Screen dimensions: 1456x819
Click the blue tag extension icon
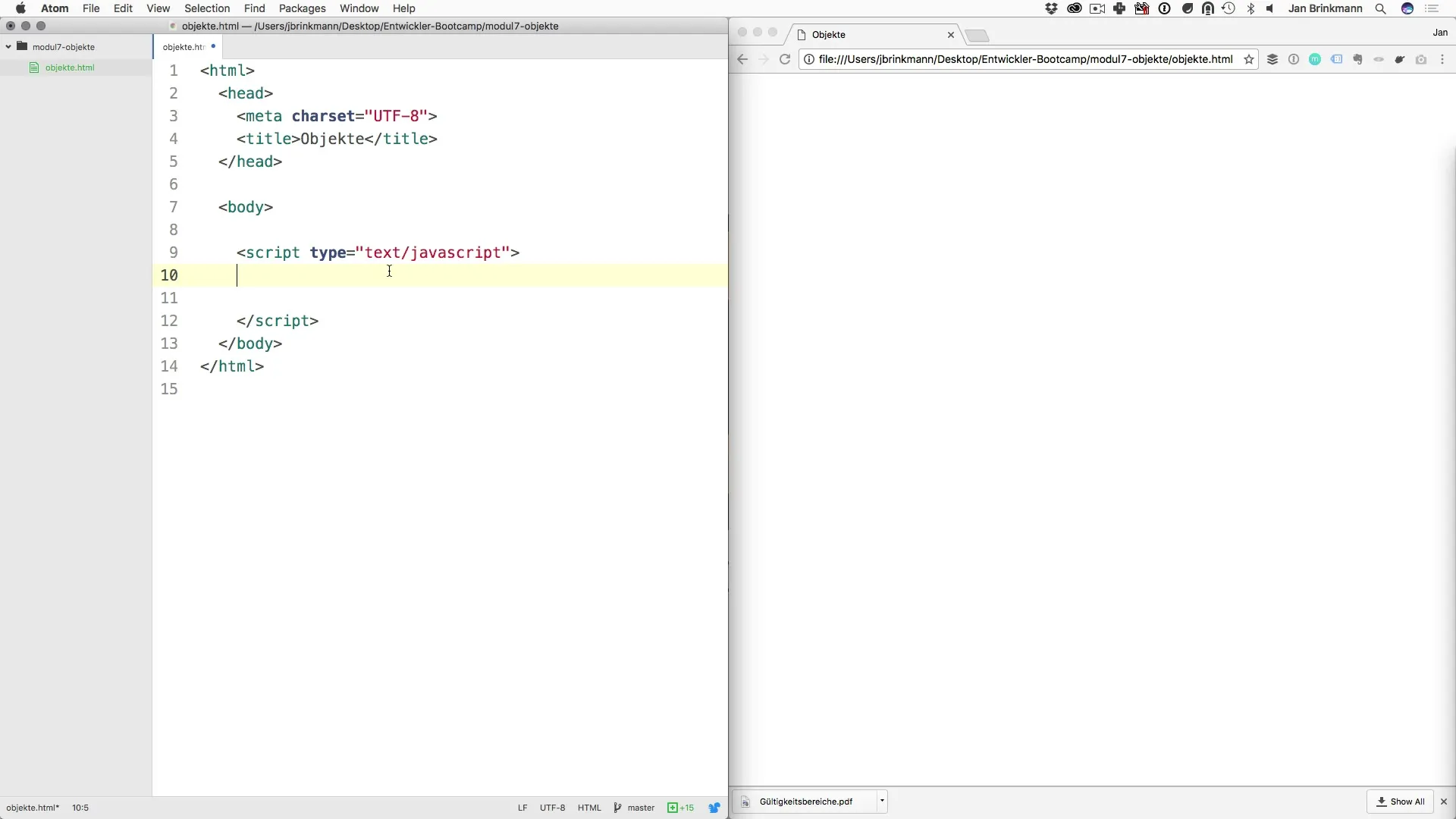click(x=1336, y=59)
